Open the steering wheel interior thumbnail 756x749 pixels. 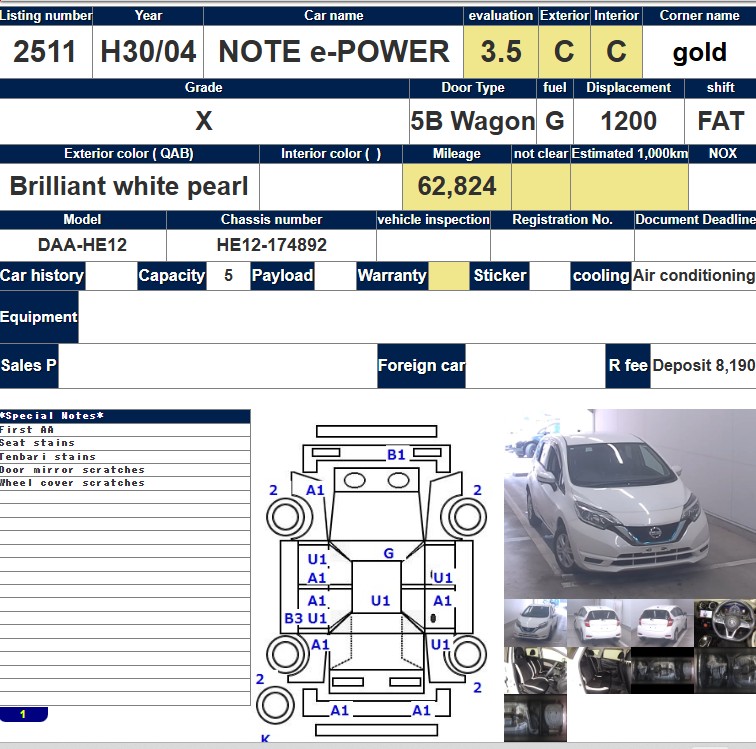[x=725, y=623]
